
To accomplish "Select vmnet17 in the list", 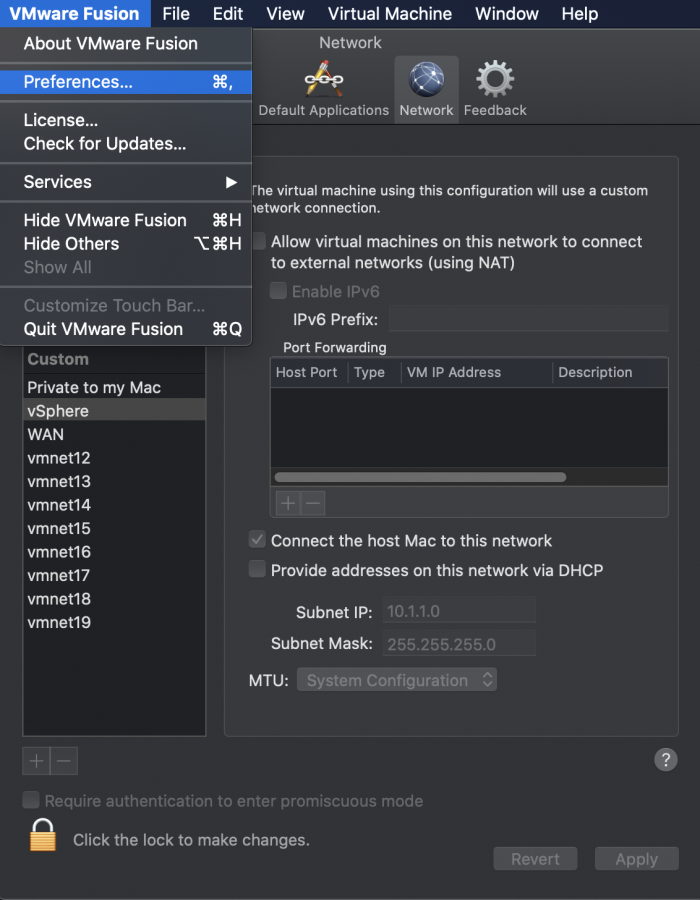I will (x=114, y=576).
